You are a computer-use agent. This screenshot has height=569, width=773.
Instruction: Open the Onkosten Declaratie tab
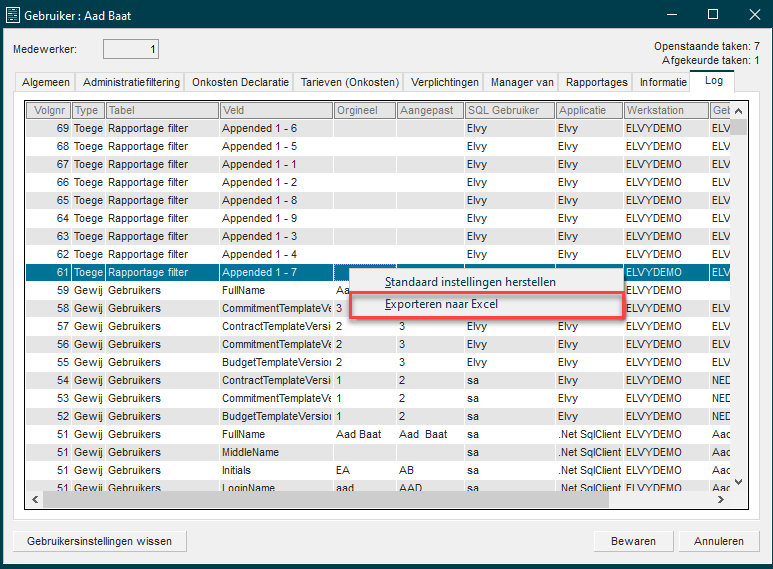tap(240, 82)
